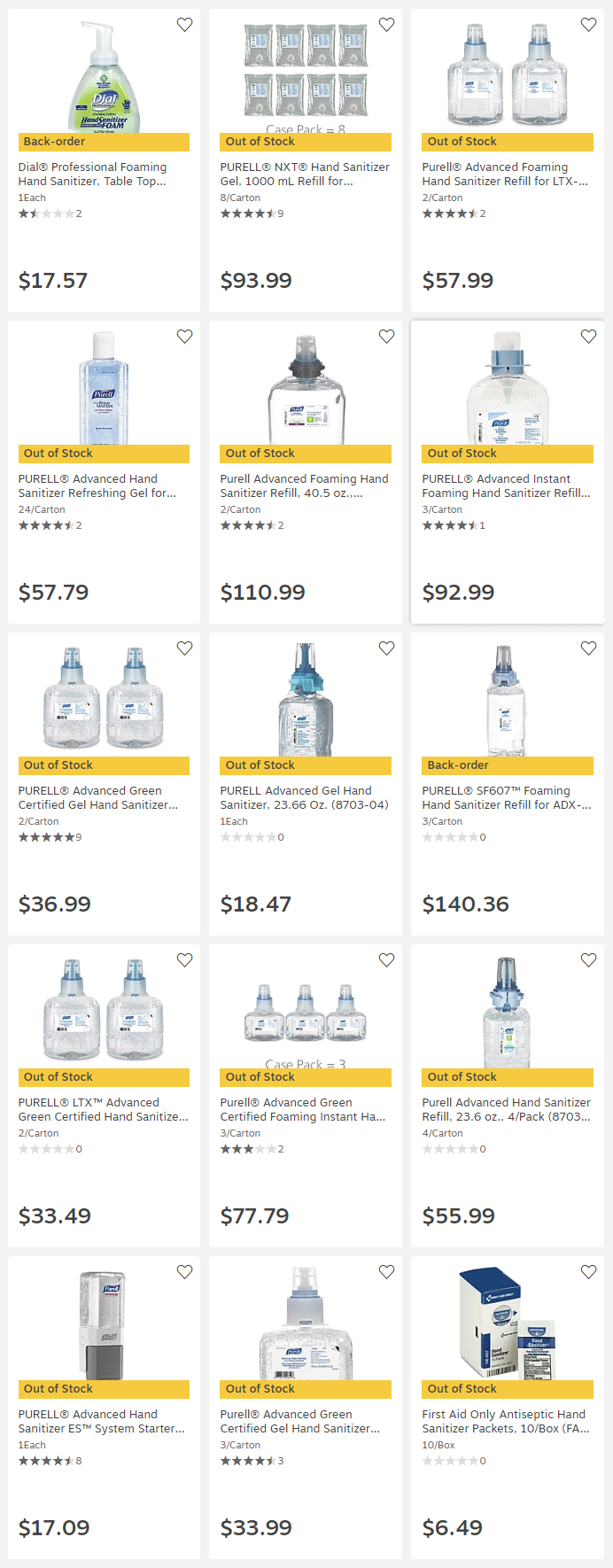
Task: Favorite the $110.99 Purell 40.5 oz refill
Action: tap(386, 337)
